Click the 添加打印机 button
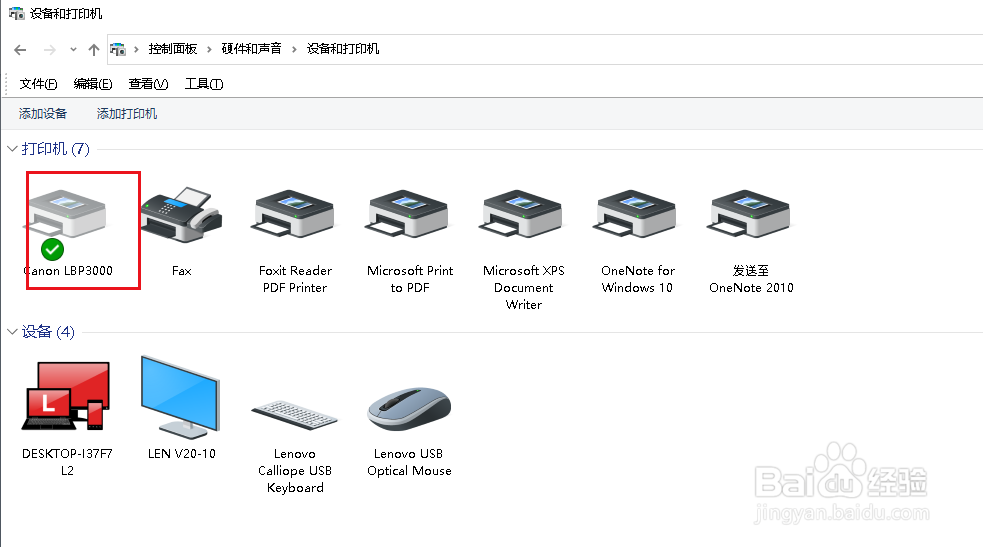The image size is (983, 547). click(127, 113)
